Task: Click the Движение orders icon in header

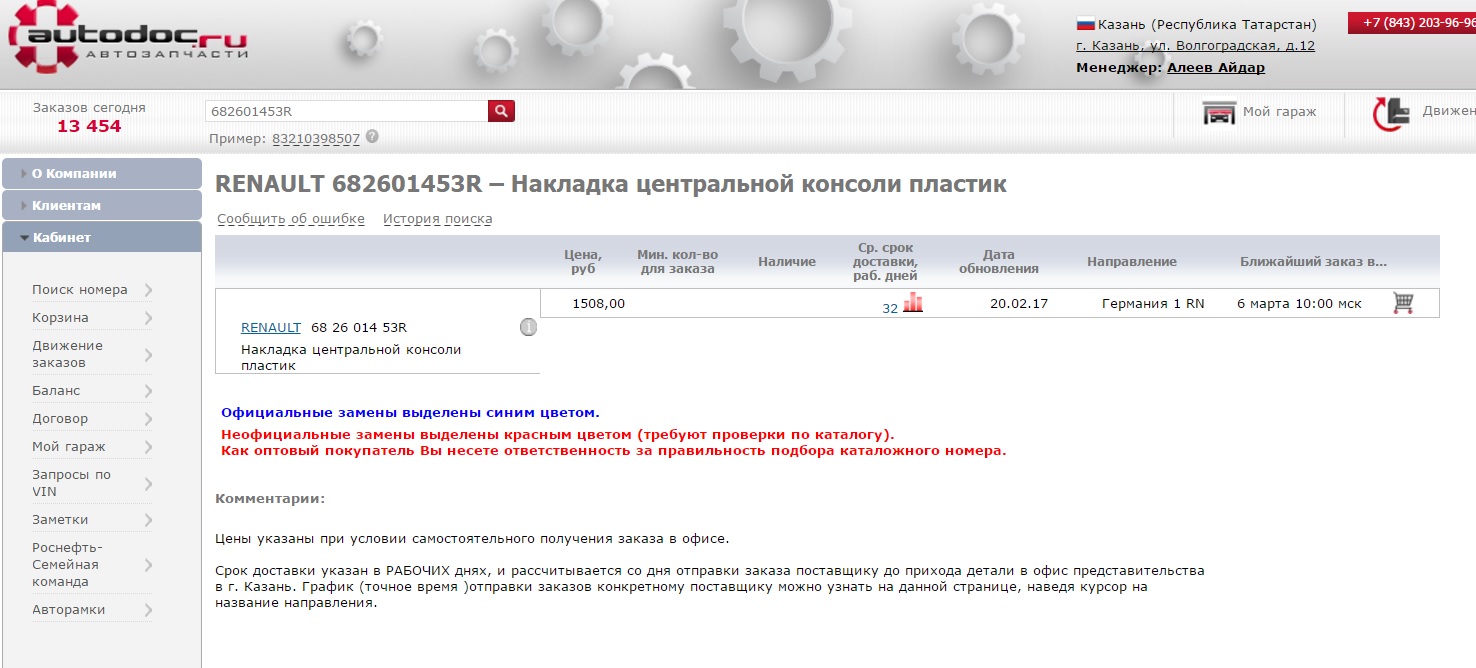Action: click(1392, 113)
